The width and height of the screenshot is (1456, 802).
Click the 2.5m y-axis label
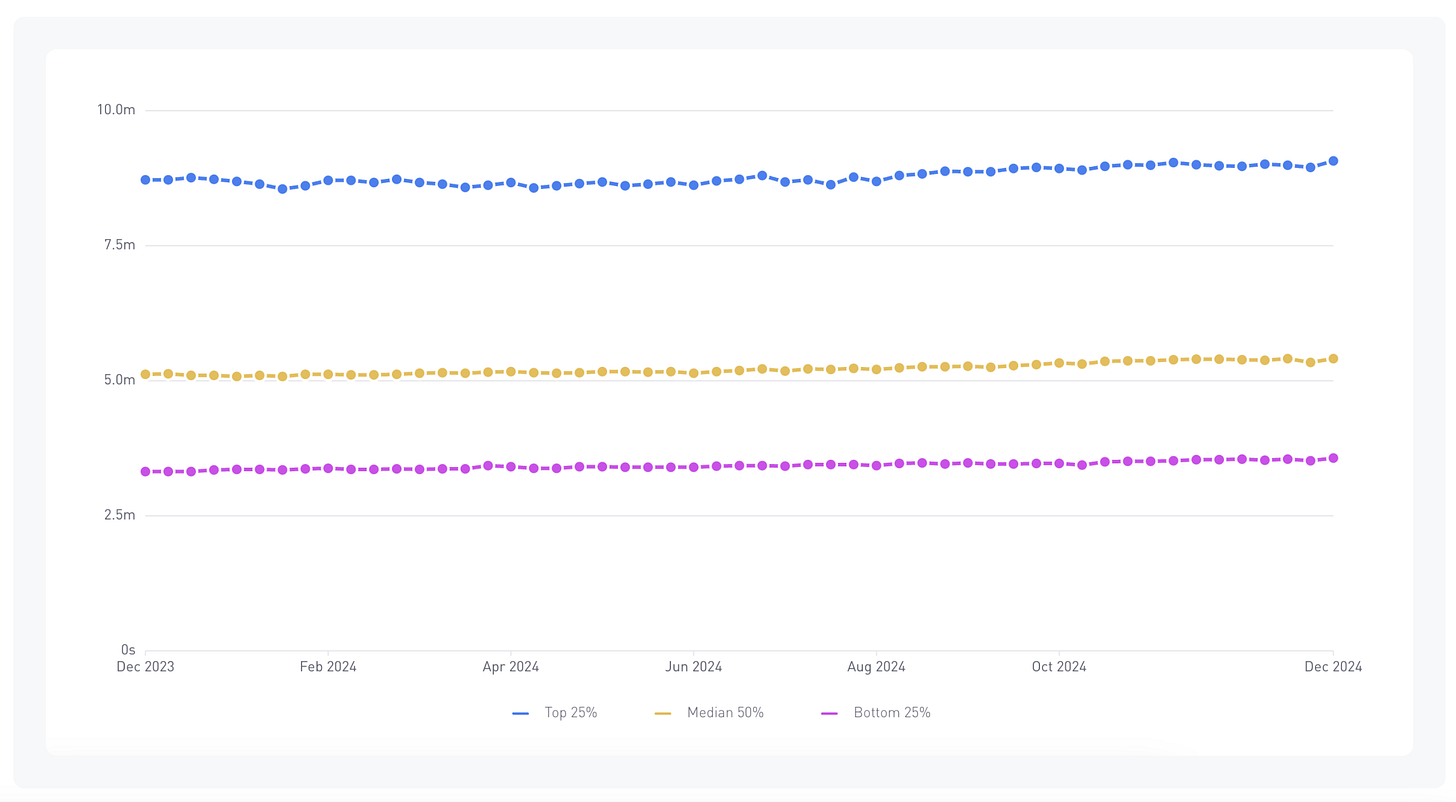pyautogui.click(x=119, y=515)
